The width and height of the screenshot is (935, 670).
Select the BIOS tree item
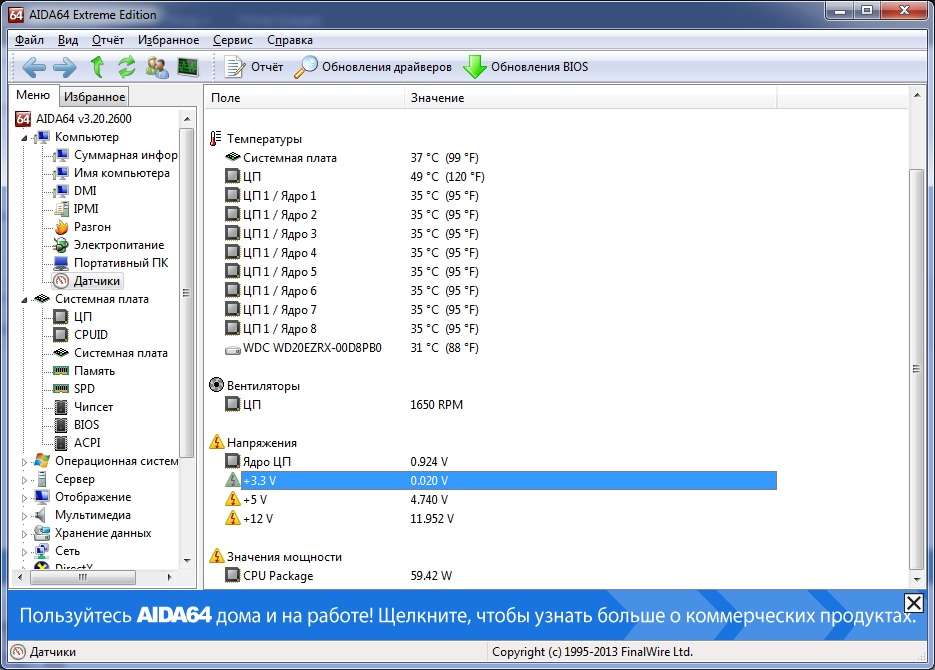coord(76,424)
